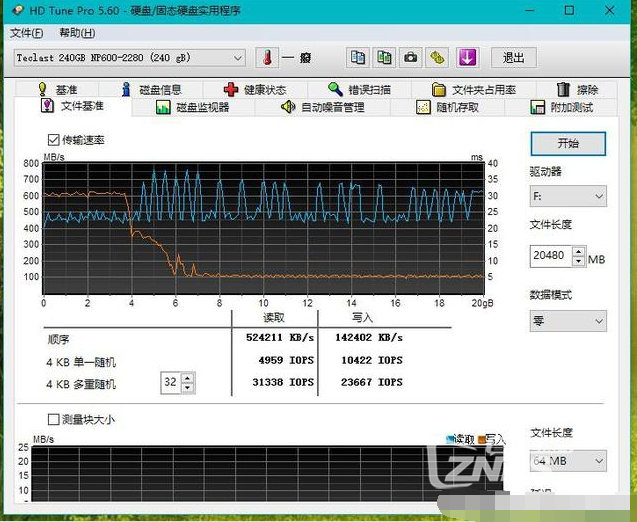Click the 4 KB 单一随机 row label
Image resolution: width=637 pixels, height=522 pixels.
coord(81,362)
